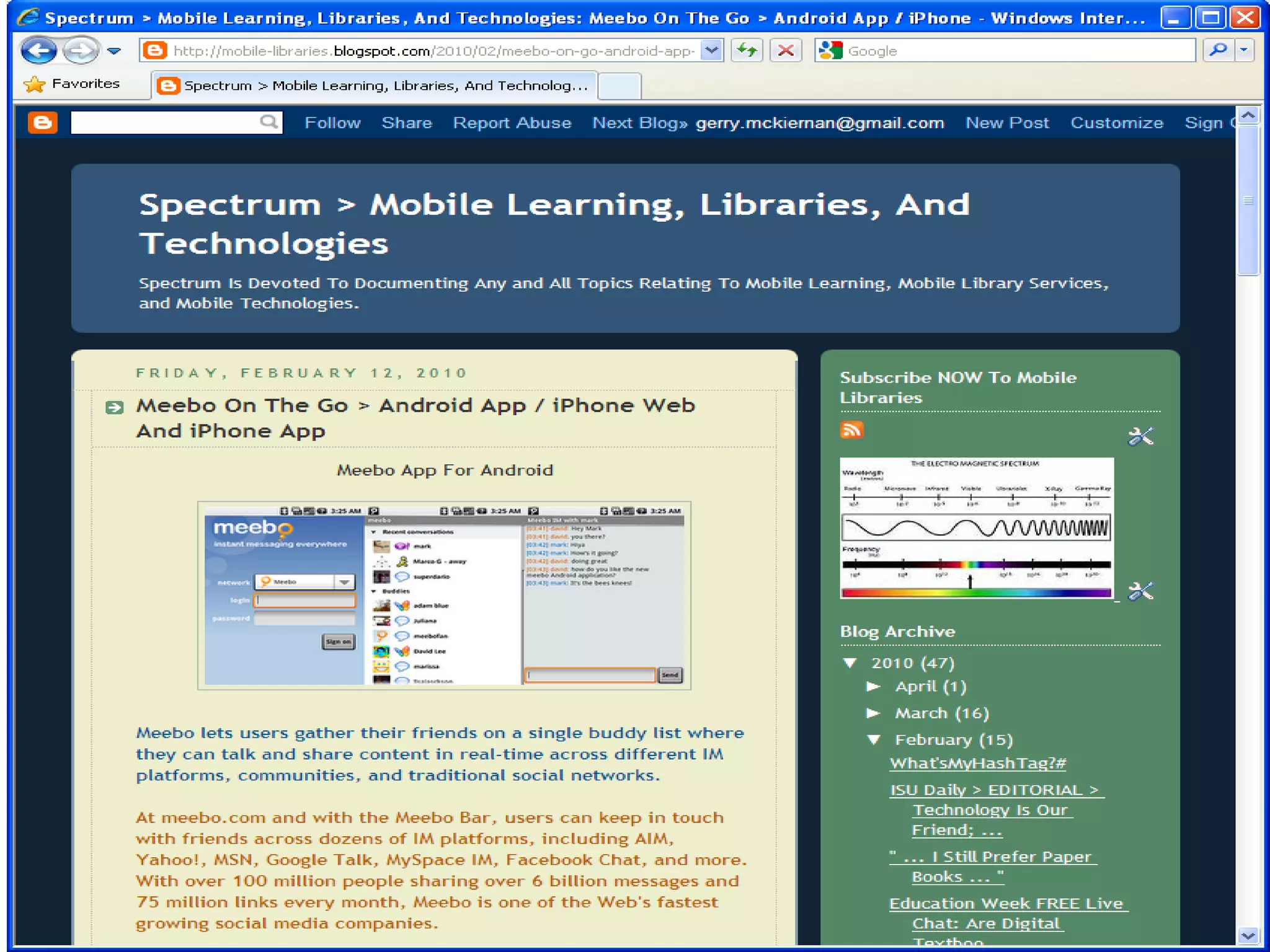Click the orange Blogger logo in navbar
1270x952 pixels.
tap(43, 123)
